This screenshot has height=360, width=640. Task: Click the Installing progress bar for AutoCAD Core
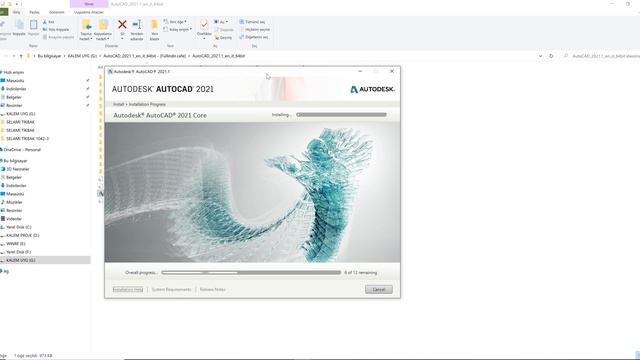point(341,115)
